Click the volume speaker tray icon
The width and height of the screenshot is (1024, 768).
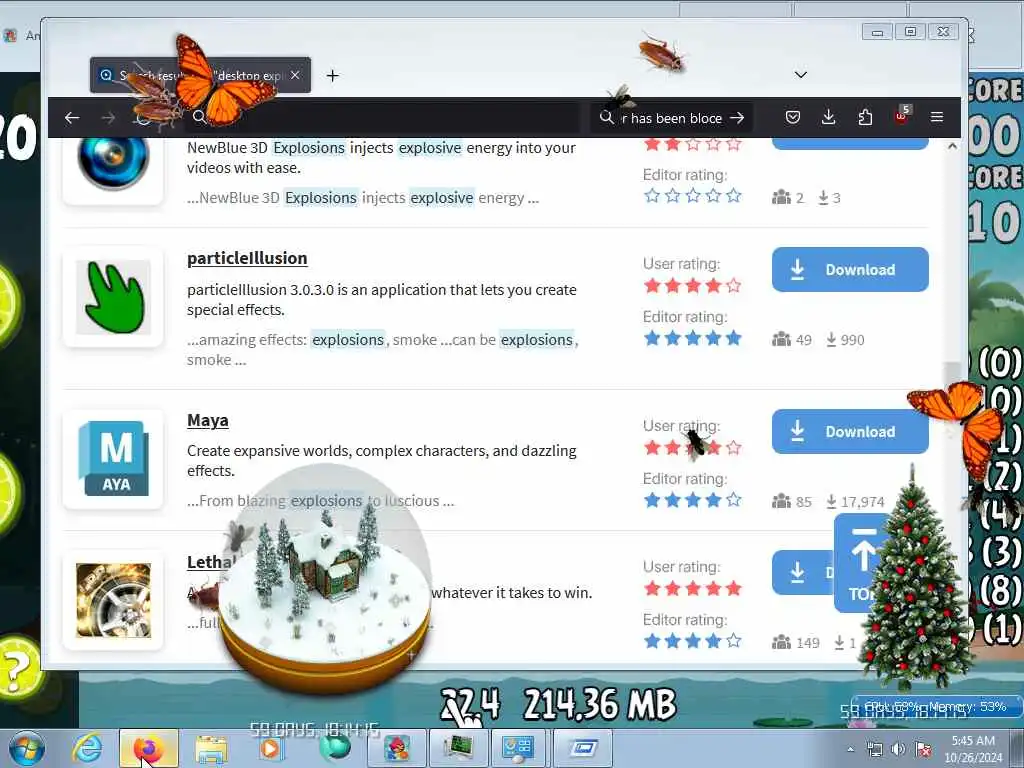coord(899,749)
